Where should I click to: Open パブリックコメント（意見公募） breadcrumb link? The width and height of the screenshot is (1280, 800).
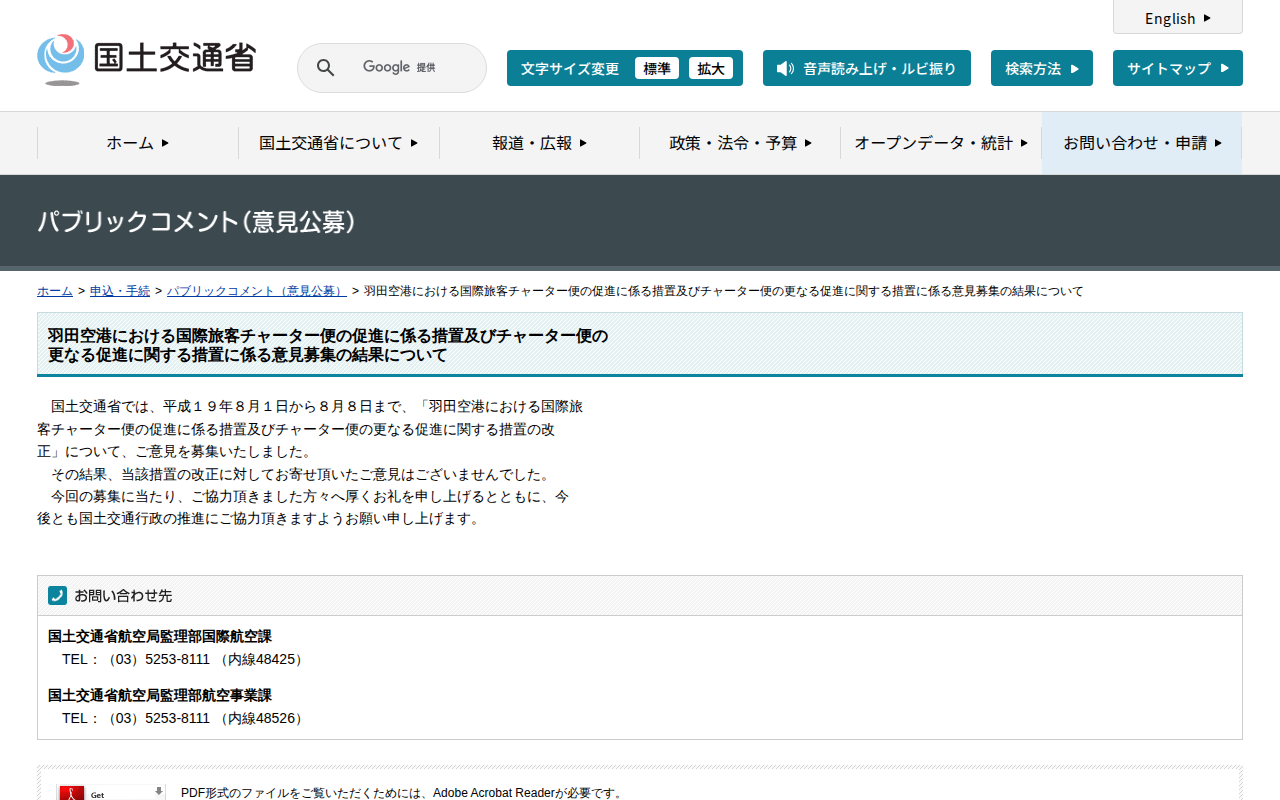click(x=257, y=291)
